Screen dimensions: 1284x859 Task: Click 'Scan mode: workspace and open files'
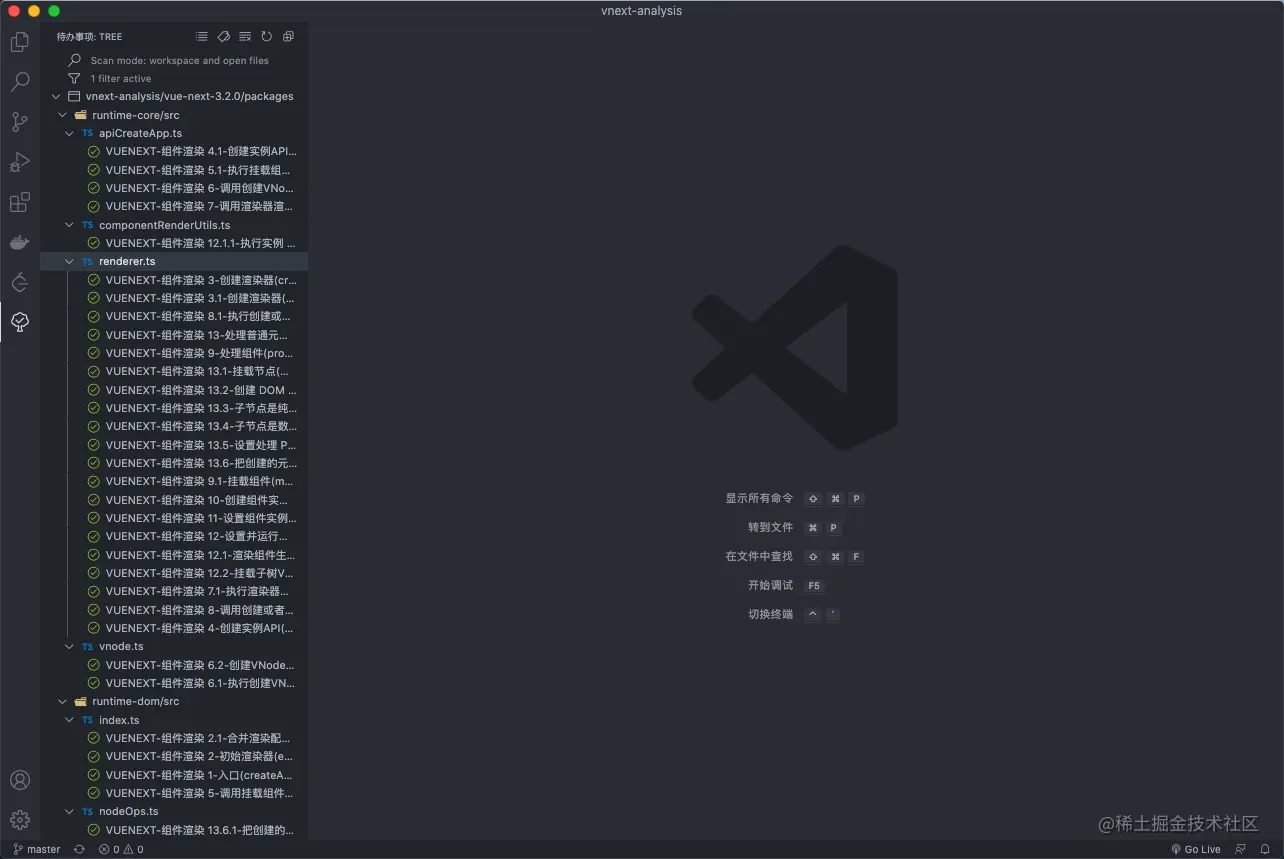pyautogui.click(x=179, y=60)
